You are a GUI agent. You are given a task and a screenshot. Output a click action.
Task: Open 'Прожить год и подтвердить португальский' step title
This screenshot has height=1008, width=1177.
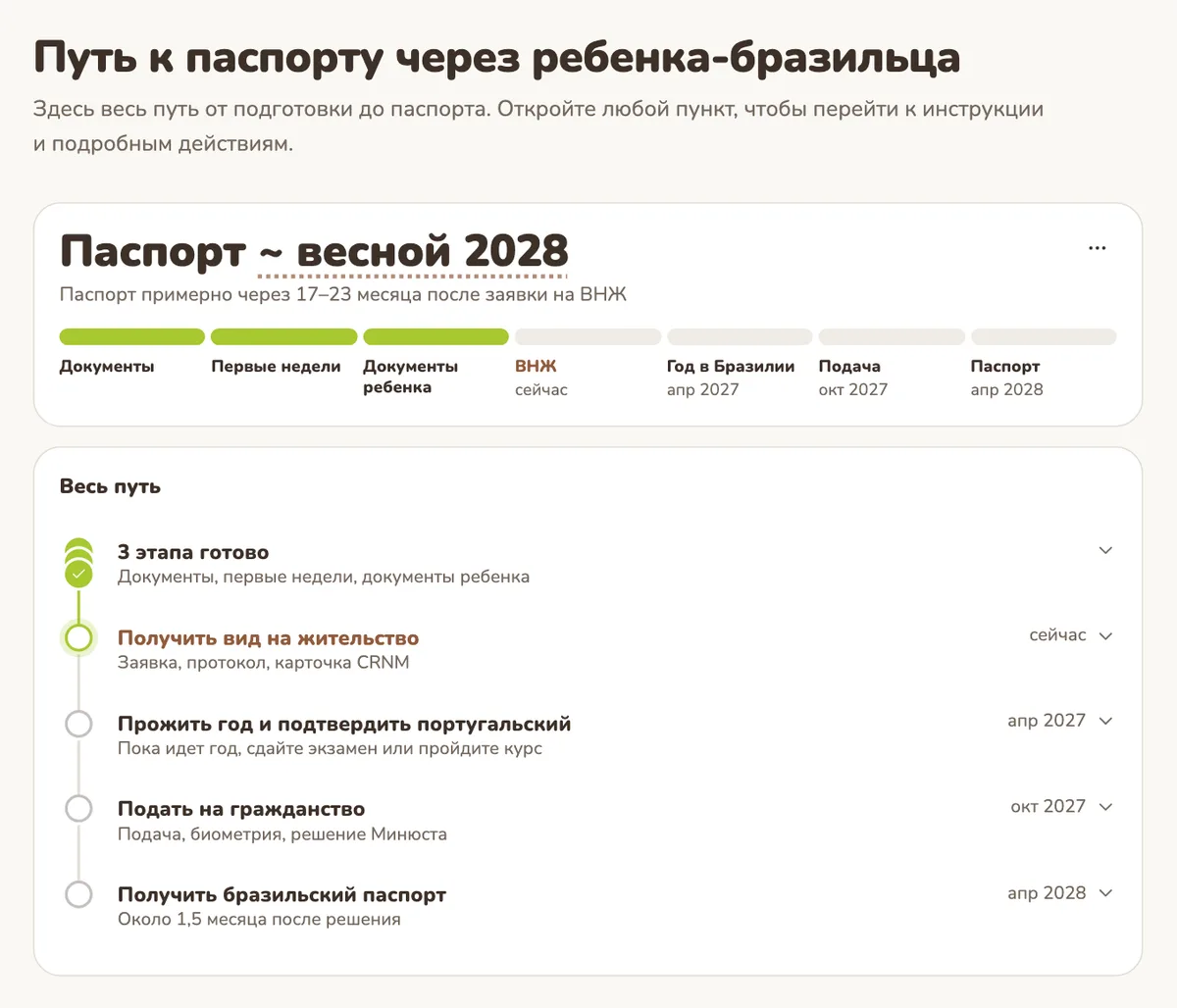(344, 724)
